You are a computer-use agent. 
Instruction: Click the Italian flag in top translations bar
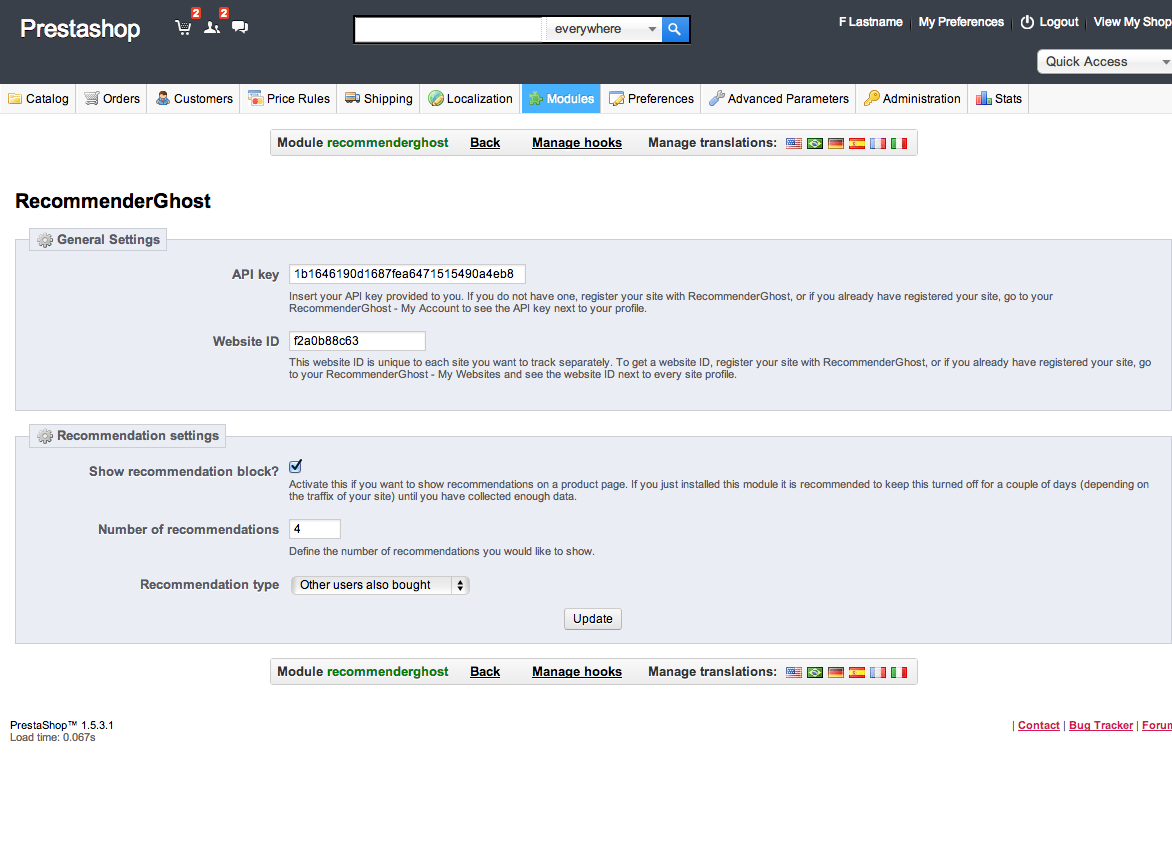(898, 144)
